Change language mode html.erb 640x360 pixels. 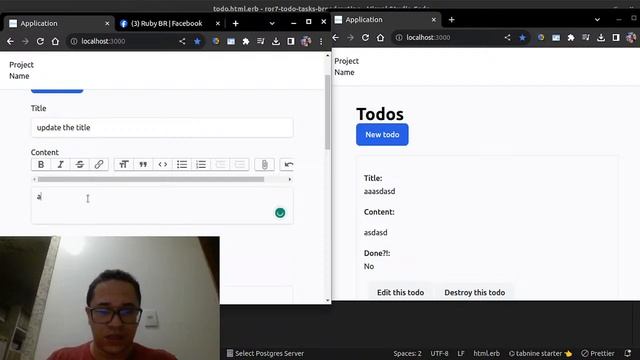[x=487, y=353]
